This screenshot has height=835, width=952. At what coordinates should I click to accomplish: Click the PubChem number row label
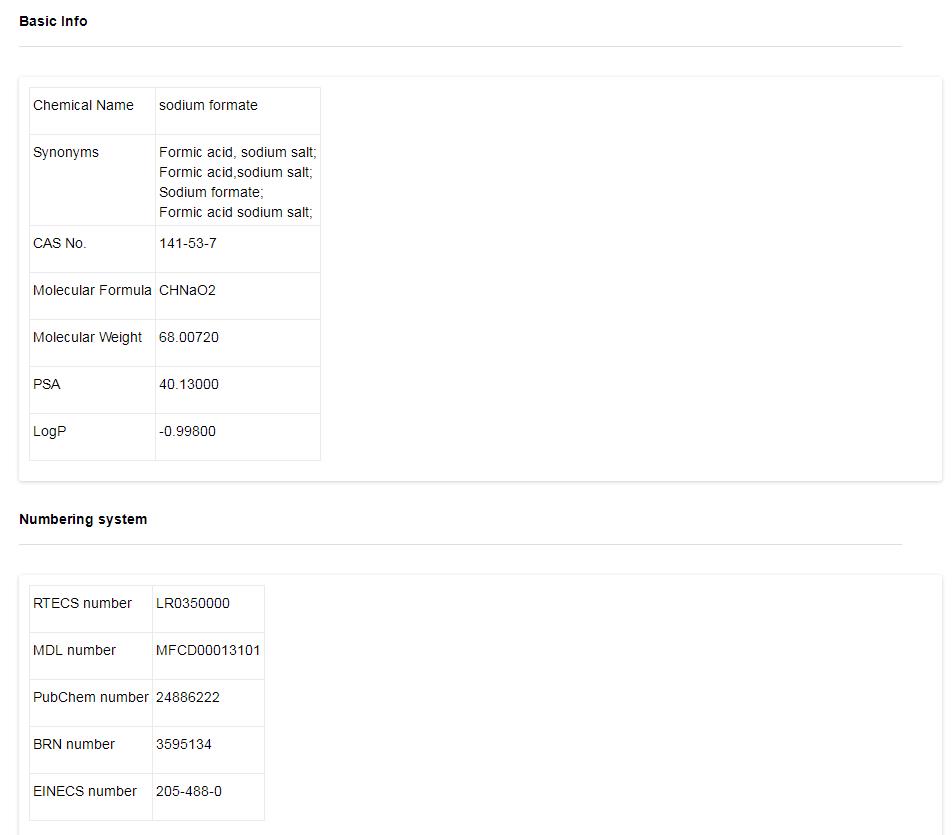click(x=90, y=697)
